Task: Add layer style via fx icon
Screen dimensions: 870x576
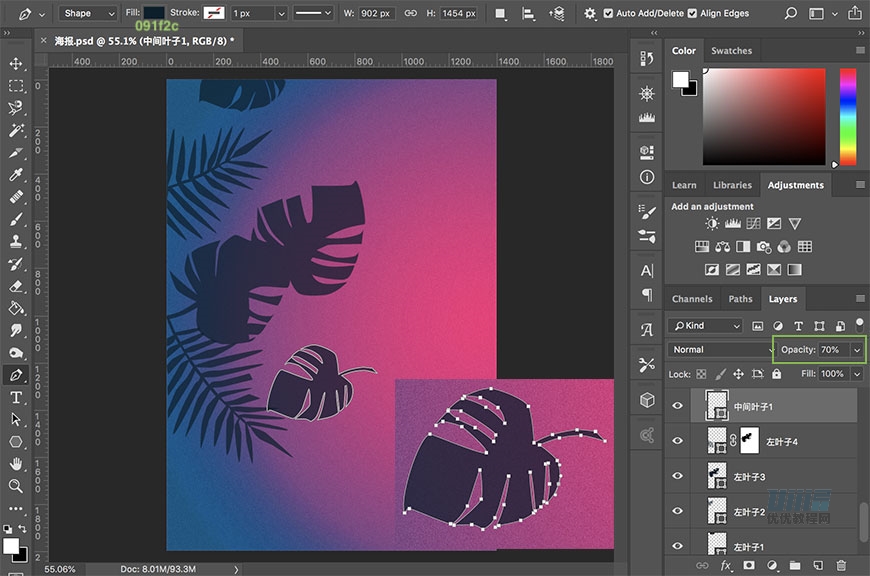Action: pyautogui.click(x=727, y=566)
